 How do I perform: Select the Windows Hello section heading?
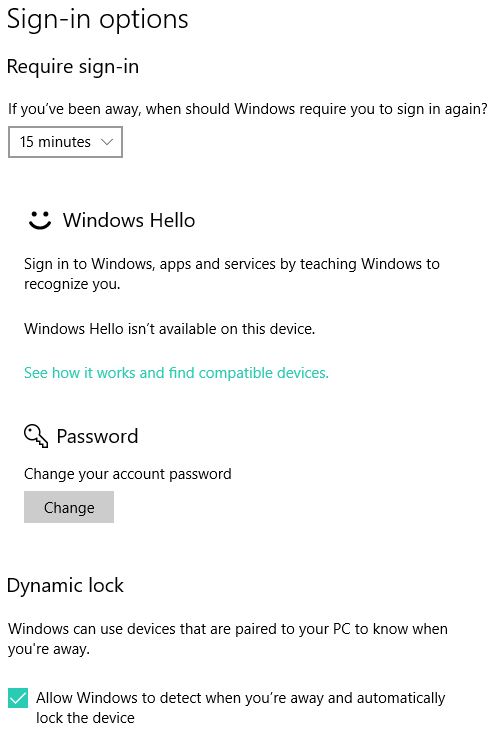(x=129, y=220)
